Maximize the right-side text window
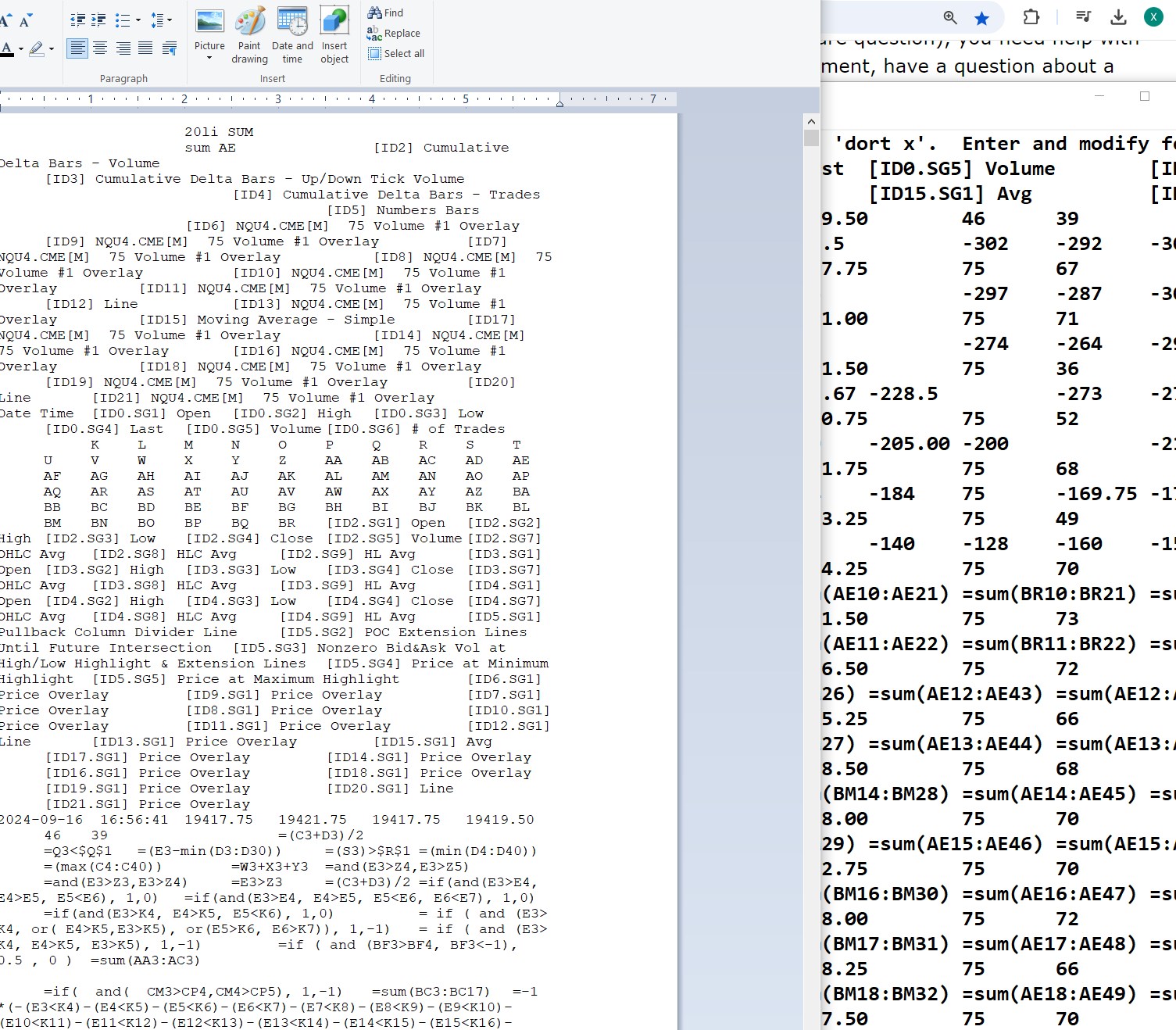Screen dimensions: 1176x1030 tap(1145, 96)
